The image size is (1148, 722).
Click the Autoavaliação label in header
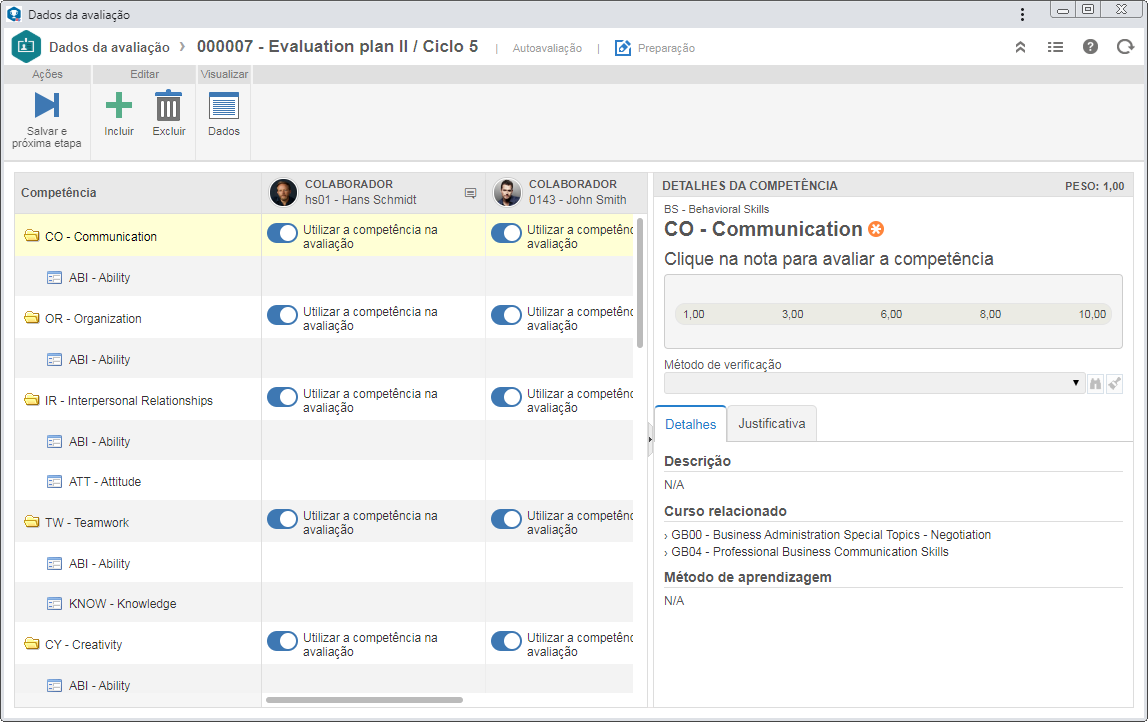click(547, 48)
